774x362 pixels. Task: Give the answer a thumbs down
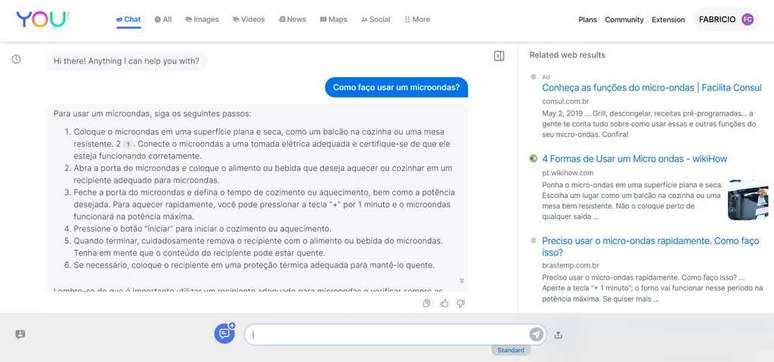point(461,303)
